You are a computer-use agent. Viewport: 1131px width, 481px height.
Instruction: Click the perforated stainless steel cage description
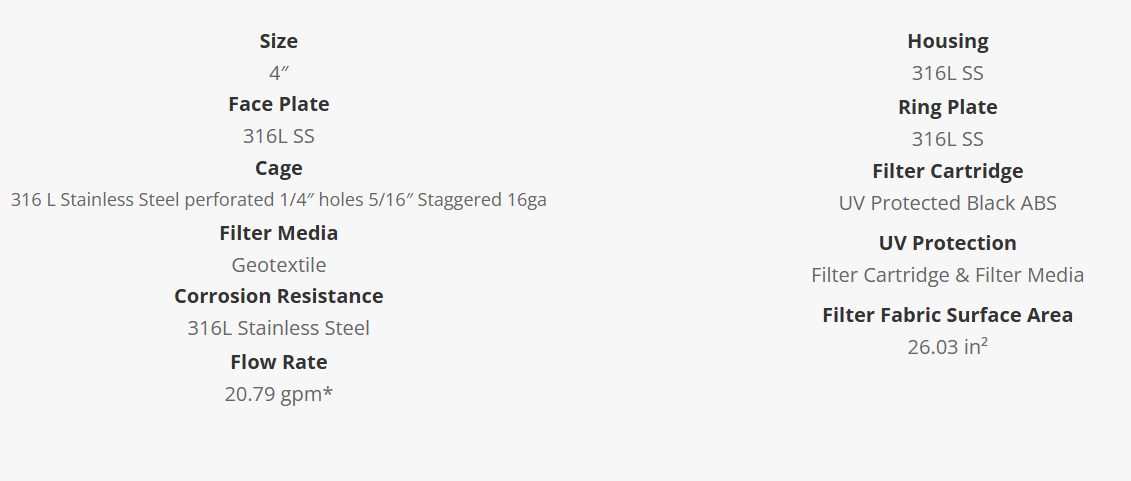[278, 200]
